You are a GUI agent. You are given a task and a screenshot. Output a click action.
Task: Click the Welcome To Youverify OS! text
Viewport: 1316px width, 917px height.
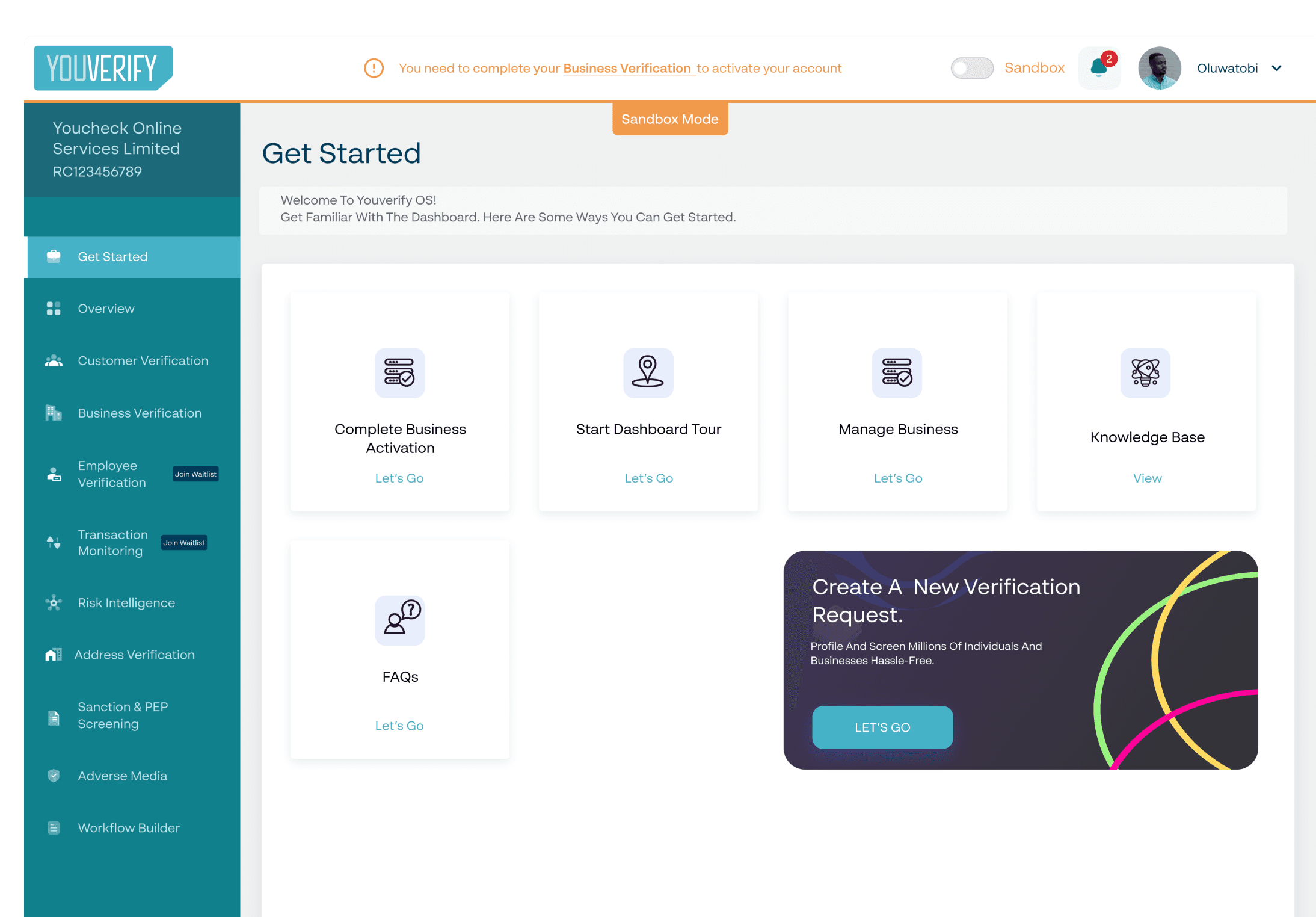point(358,200)
